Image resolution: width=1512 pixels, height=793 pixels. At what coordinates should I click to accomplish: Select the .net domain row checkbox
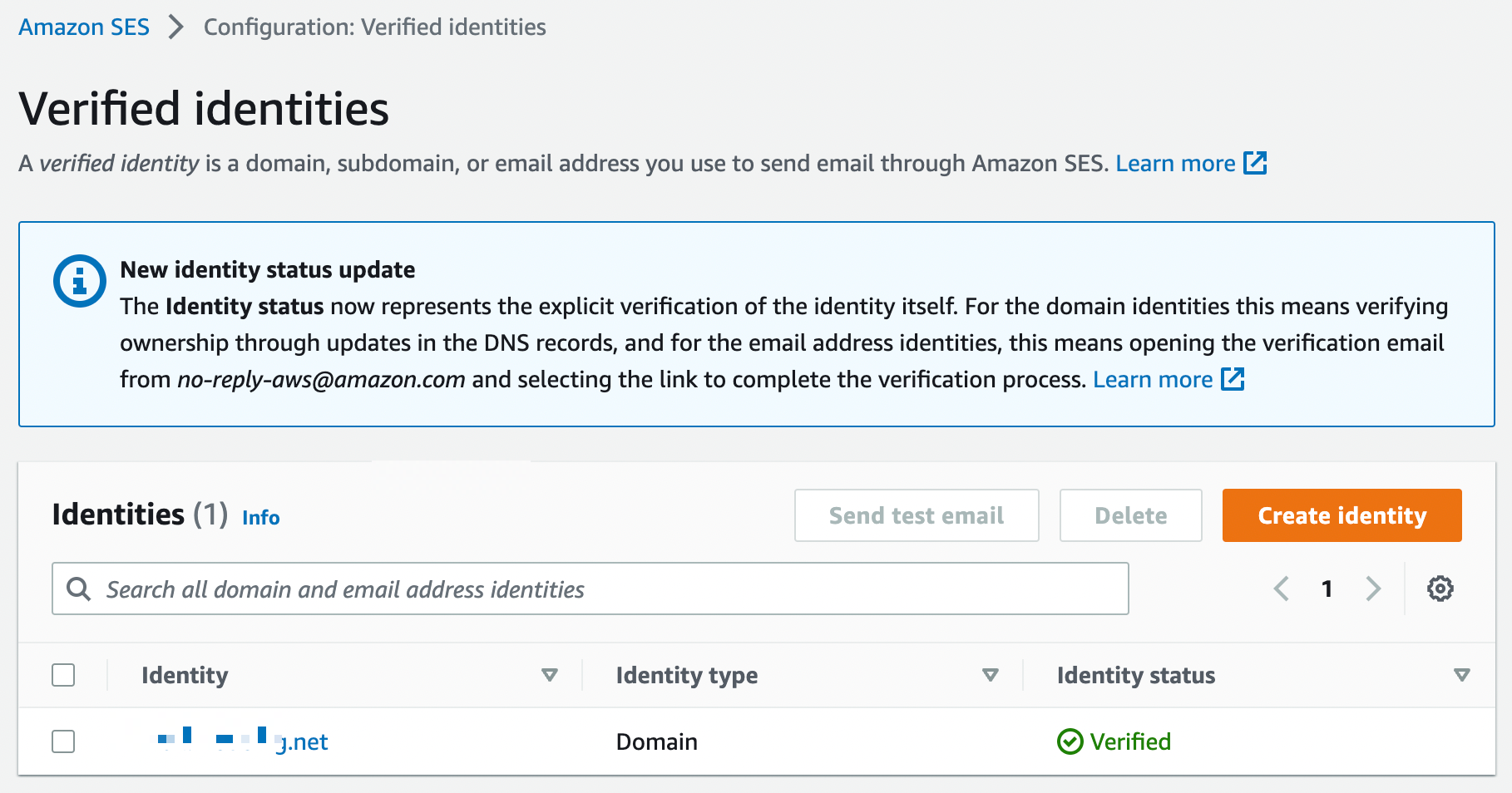point(63,741)
